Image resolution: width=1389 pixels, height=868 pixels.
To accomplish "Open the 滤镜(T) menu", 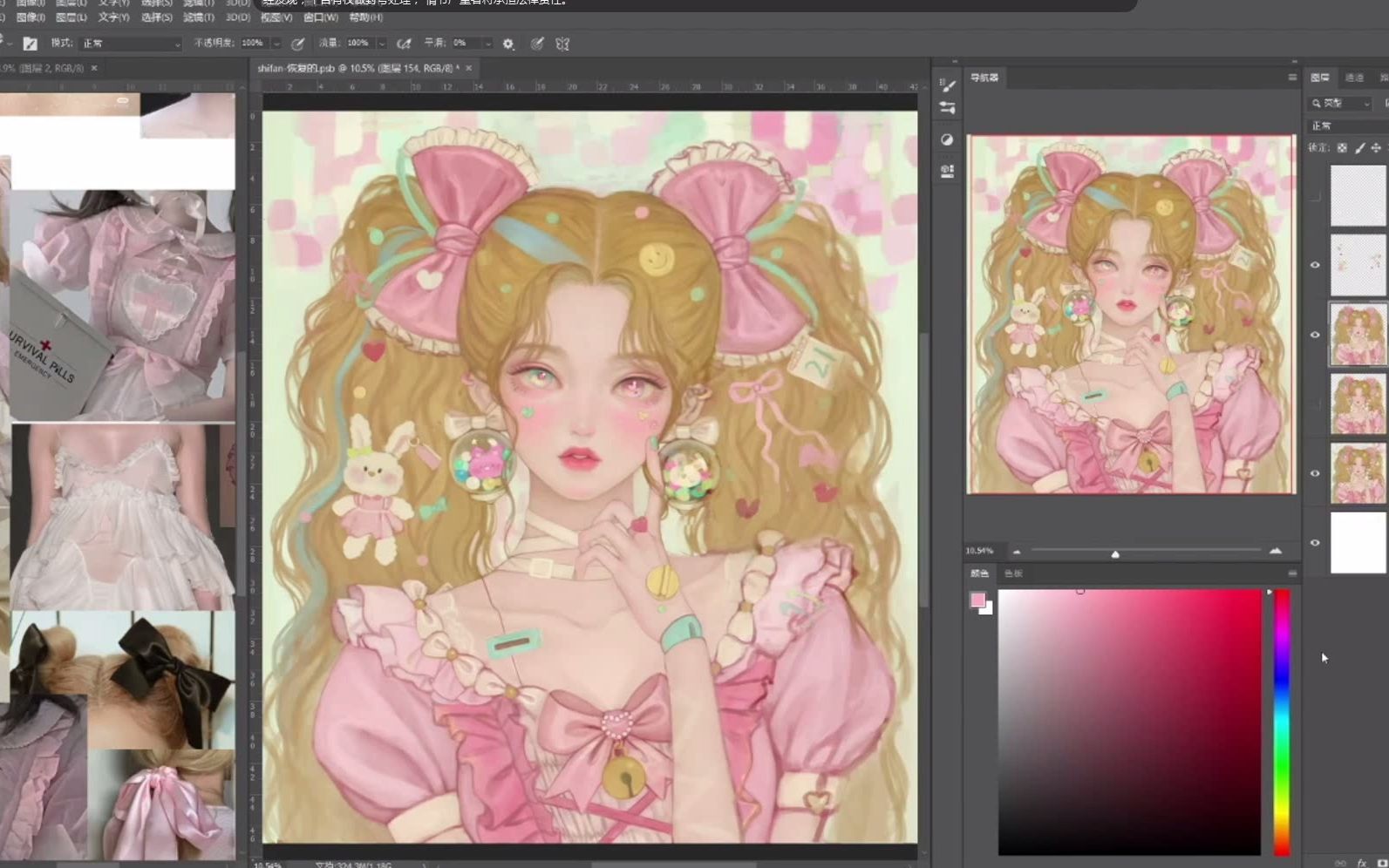I will click(x=199, y=17).
